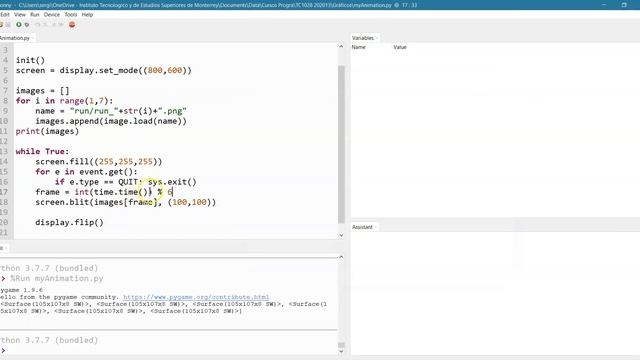Image resolution: width=640 pixels, height=360 pixels.
Task: Click the 'for e in event.get():' line
Action: tap(86, 172)
